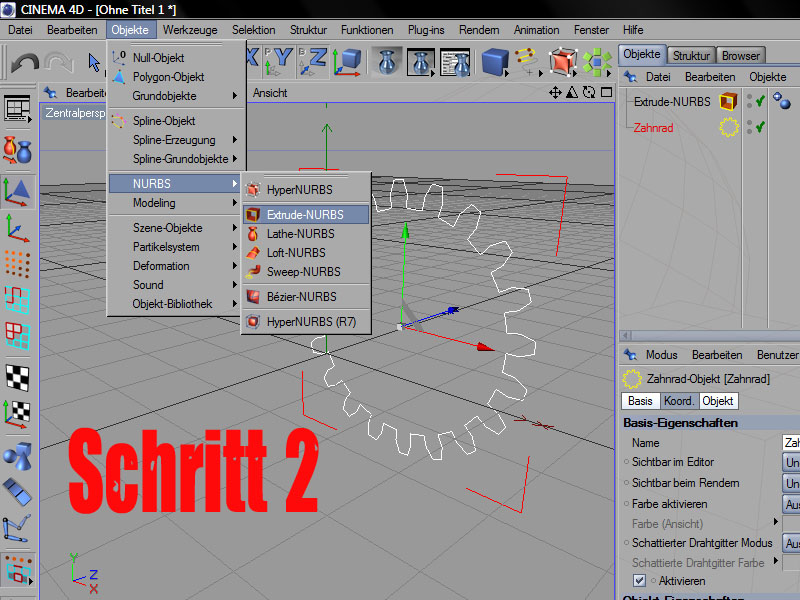Render the active view vase icon
Viewport: 800px width, 600px height.
(386, 62)
